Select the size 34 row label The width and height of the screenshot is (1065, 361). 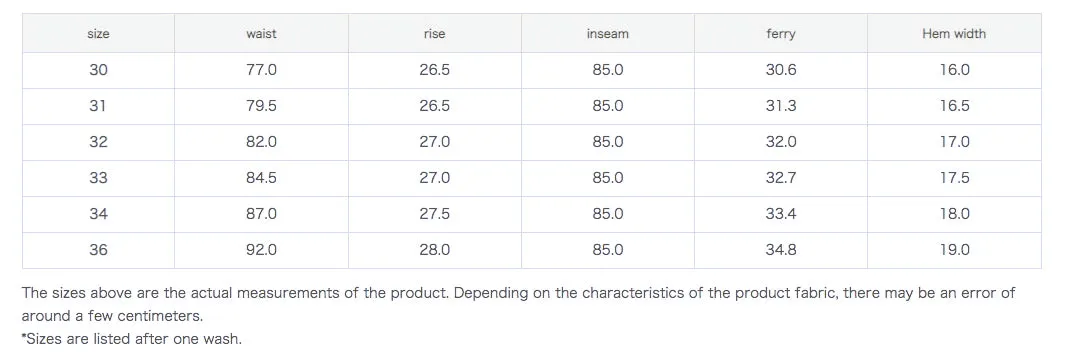point(98,214)
